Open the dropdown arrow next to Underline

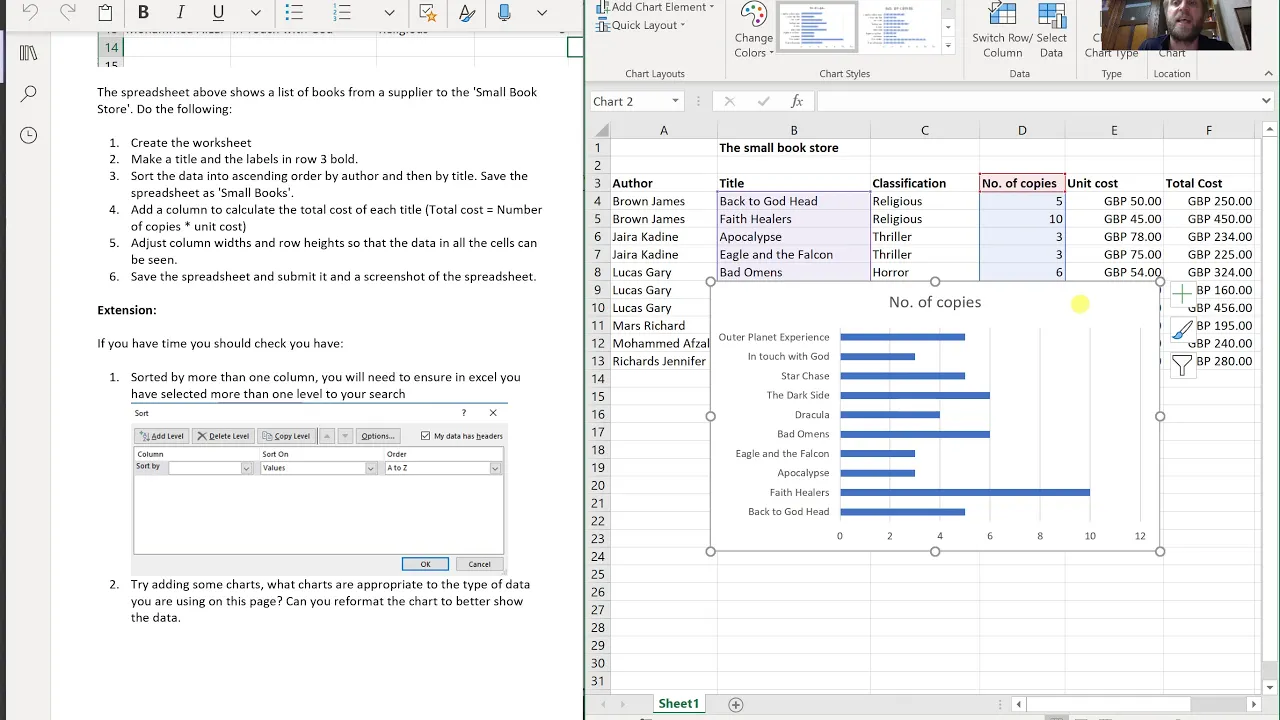click(255, 13)
